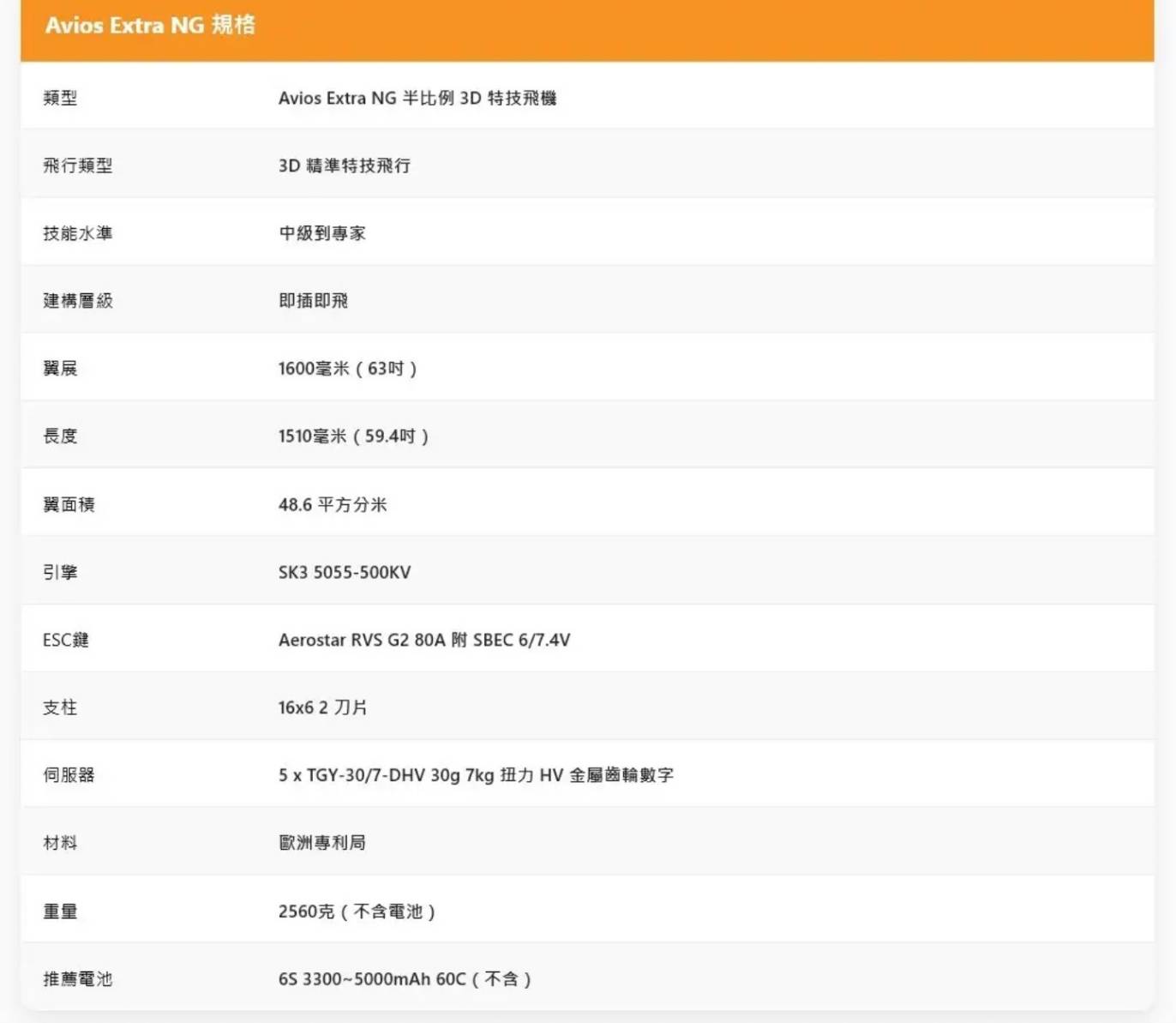Select the 即插即飛 value in 建構層級 row

[313, 301]
